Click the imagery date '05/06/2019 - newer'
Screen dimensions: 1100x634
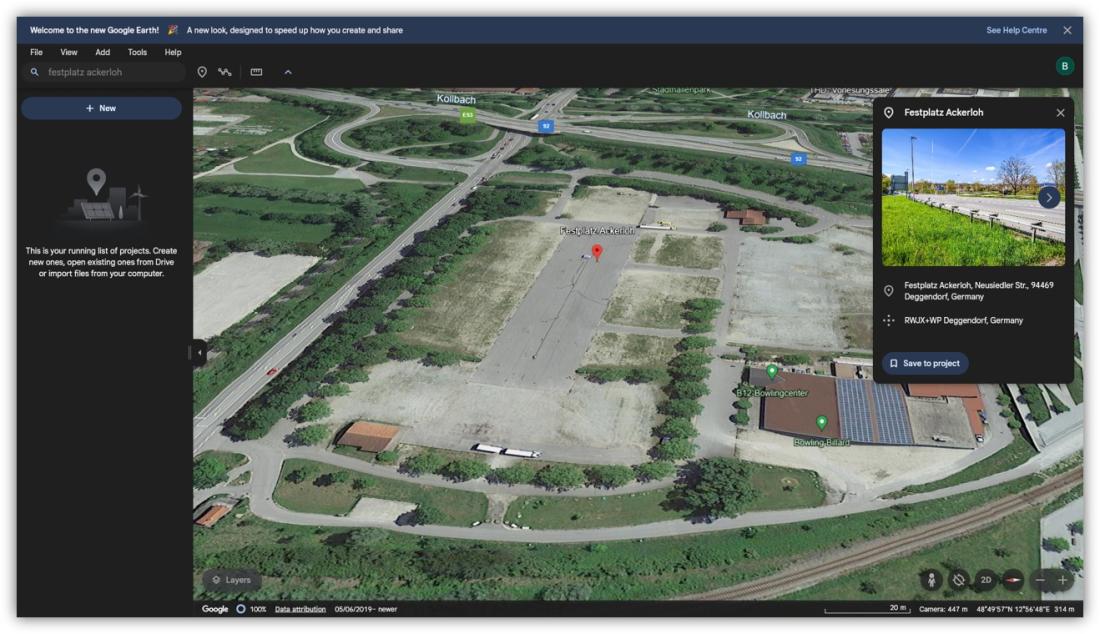pos(365,609)
